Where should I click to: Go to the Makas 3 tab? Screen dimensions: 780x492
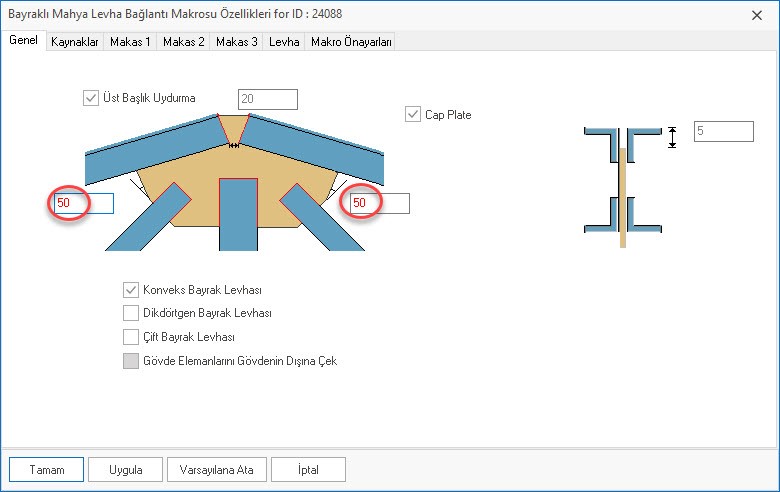point(236,42)
